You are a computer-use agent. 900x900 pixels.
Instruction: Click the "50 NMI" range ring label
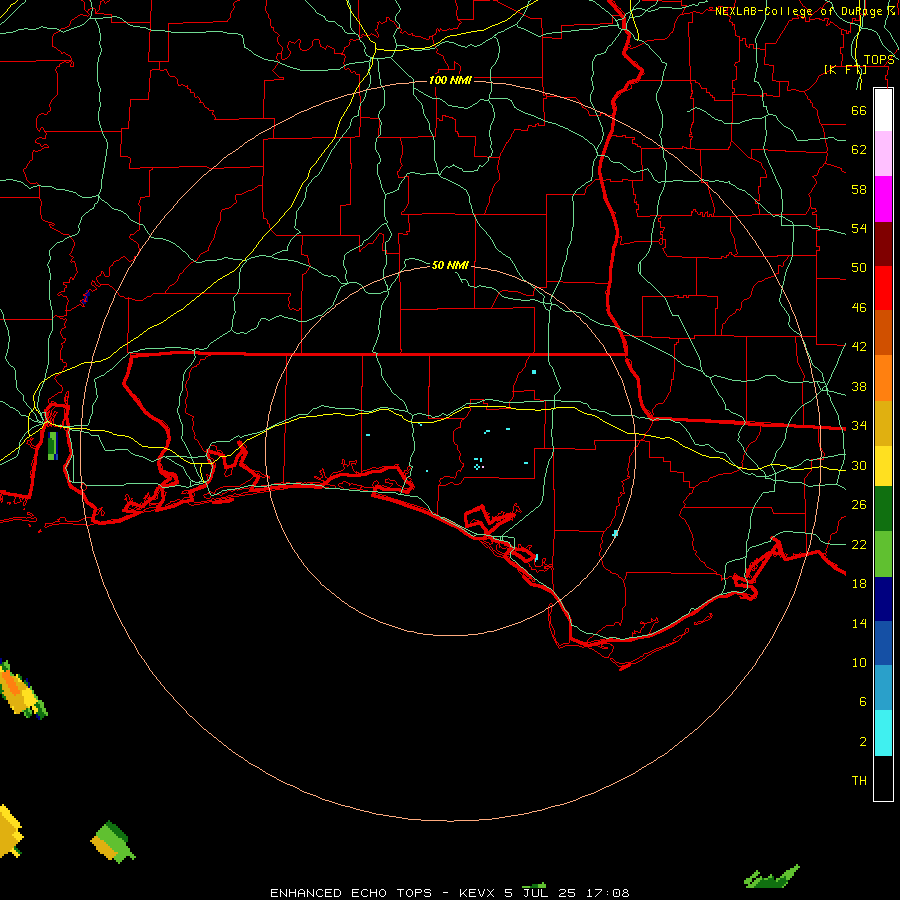pos(450,265)
